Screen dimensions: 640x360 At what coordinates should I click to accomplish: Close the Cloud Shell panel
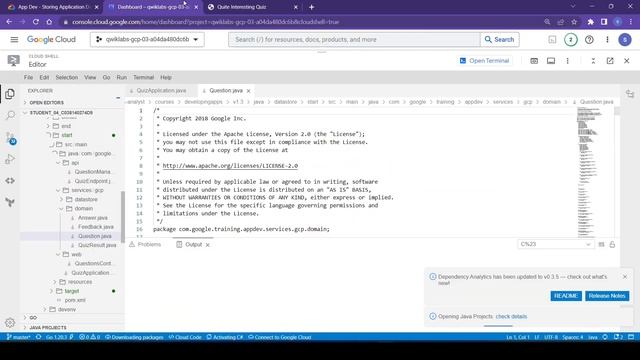pos(627,61)
